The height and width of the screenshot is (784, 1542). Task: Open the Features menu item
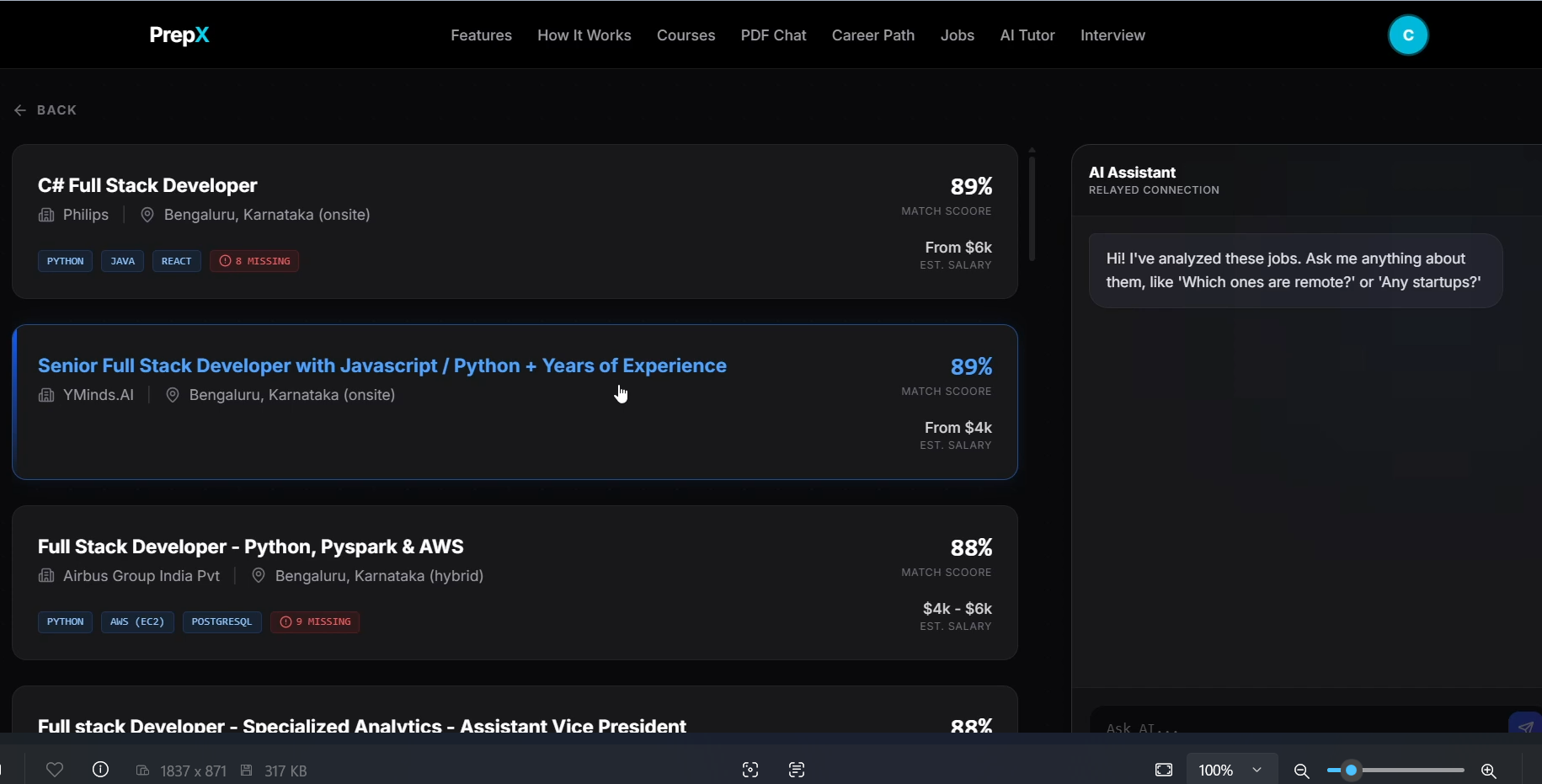[481, 35]
